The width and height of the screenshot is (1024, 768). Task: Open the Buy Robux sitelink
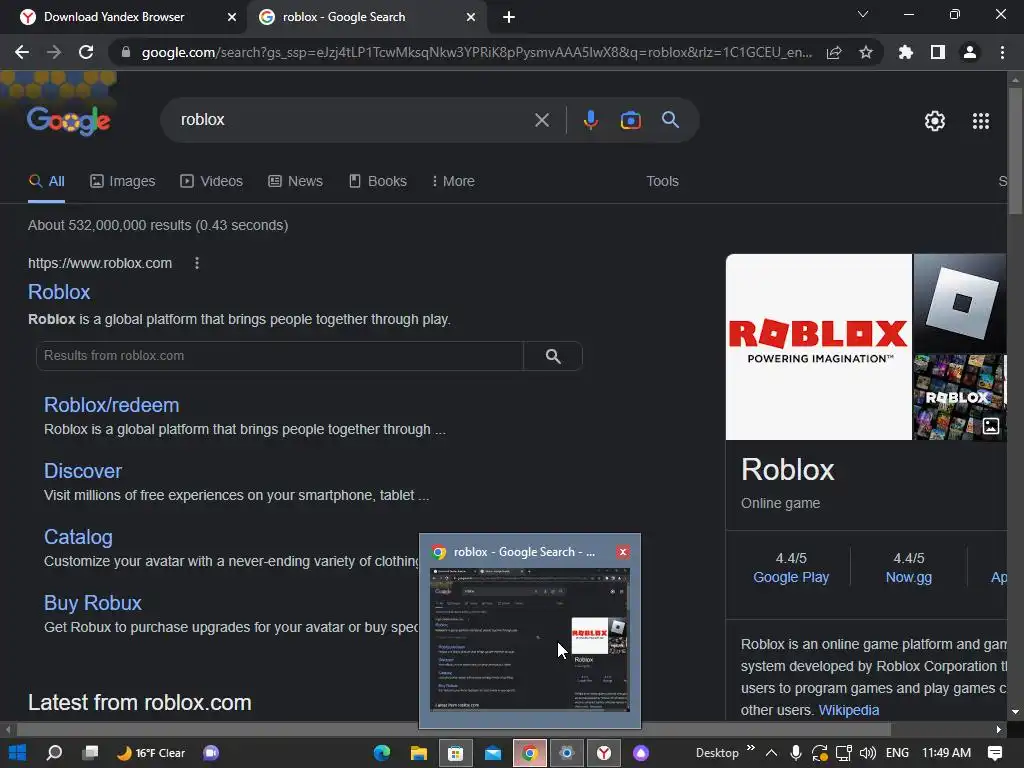pyautogui.click(x=92, y=603)
